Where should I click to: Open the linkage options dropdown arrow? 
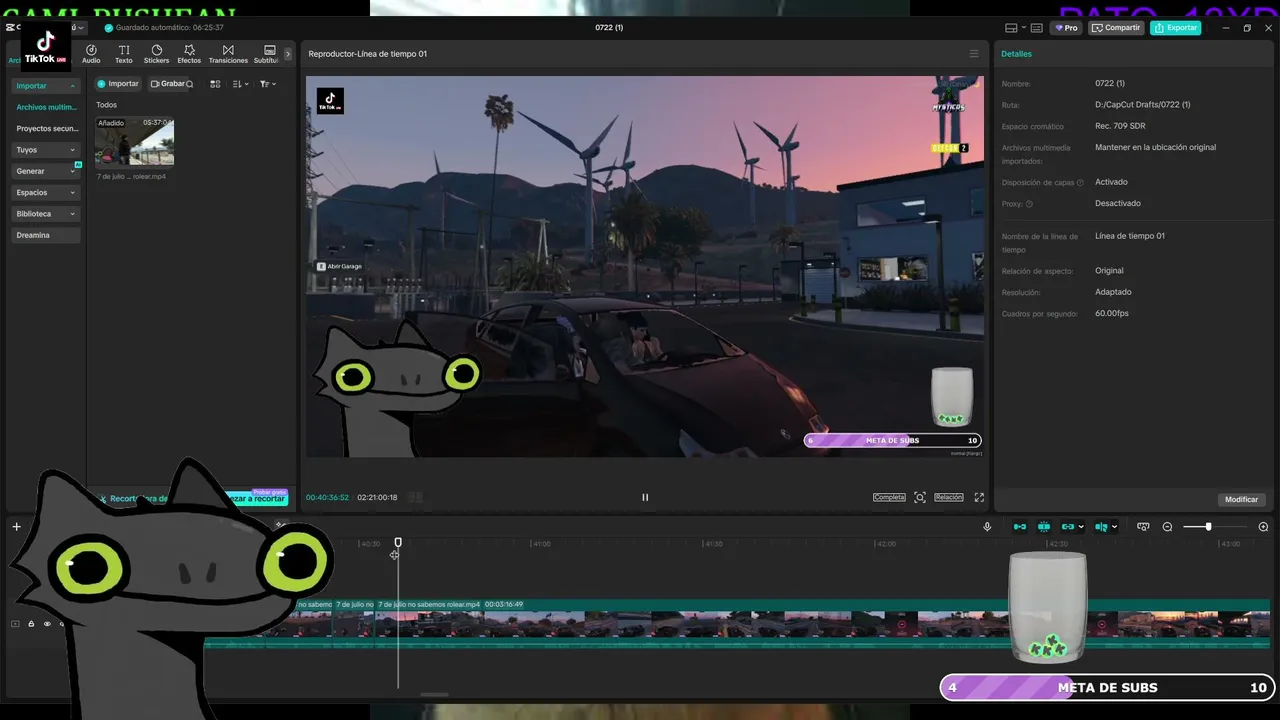[x=1081, y=527]
